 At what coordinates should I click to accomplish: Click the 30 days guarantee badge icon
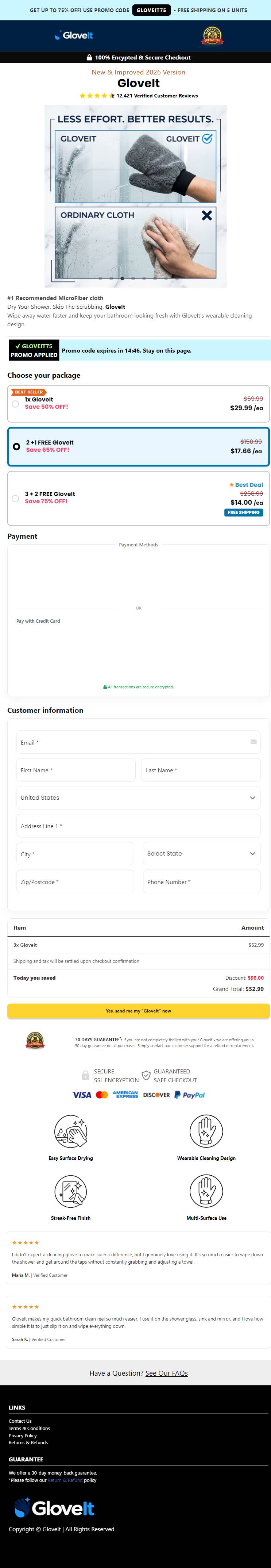[35, 1040]
